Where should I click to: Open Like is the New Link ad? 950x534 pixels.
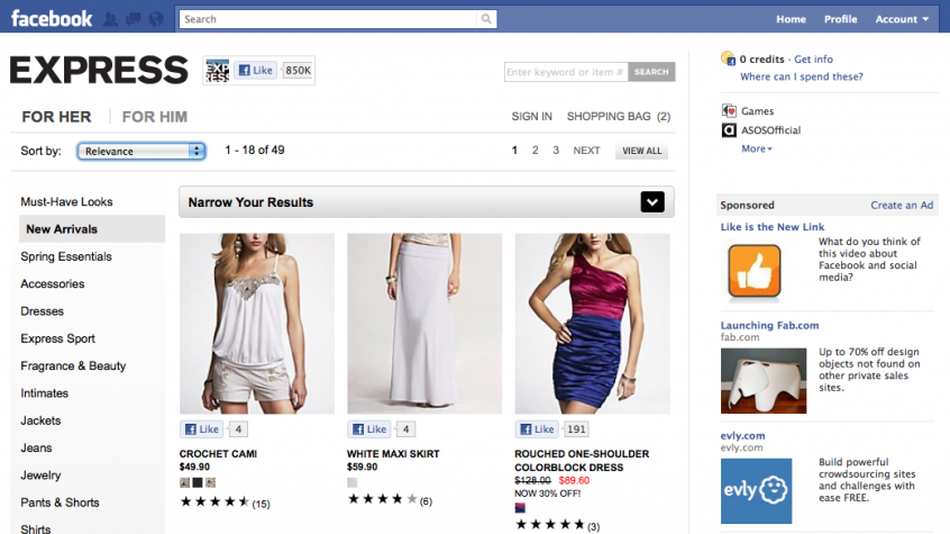[772, 227]
